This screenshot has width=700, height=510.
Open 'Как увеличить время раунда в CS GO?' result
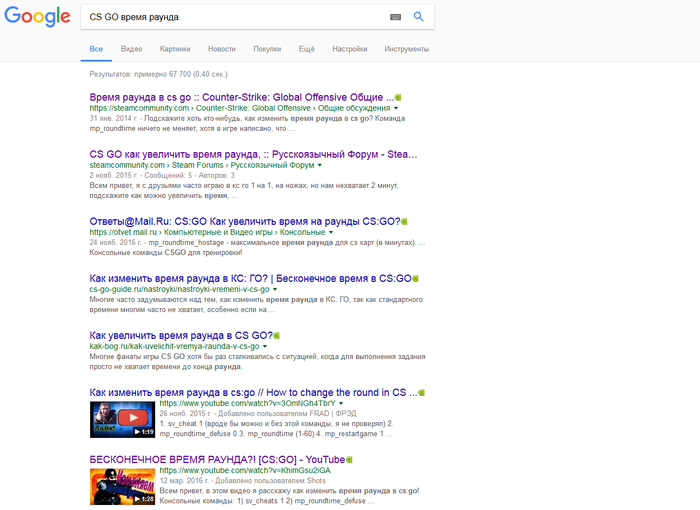click(x=181, y=336)
